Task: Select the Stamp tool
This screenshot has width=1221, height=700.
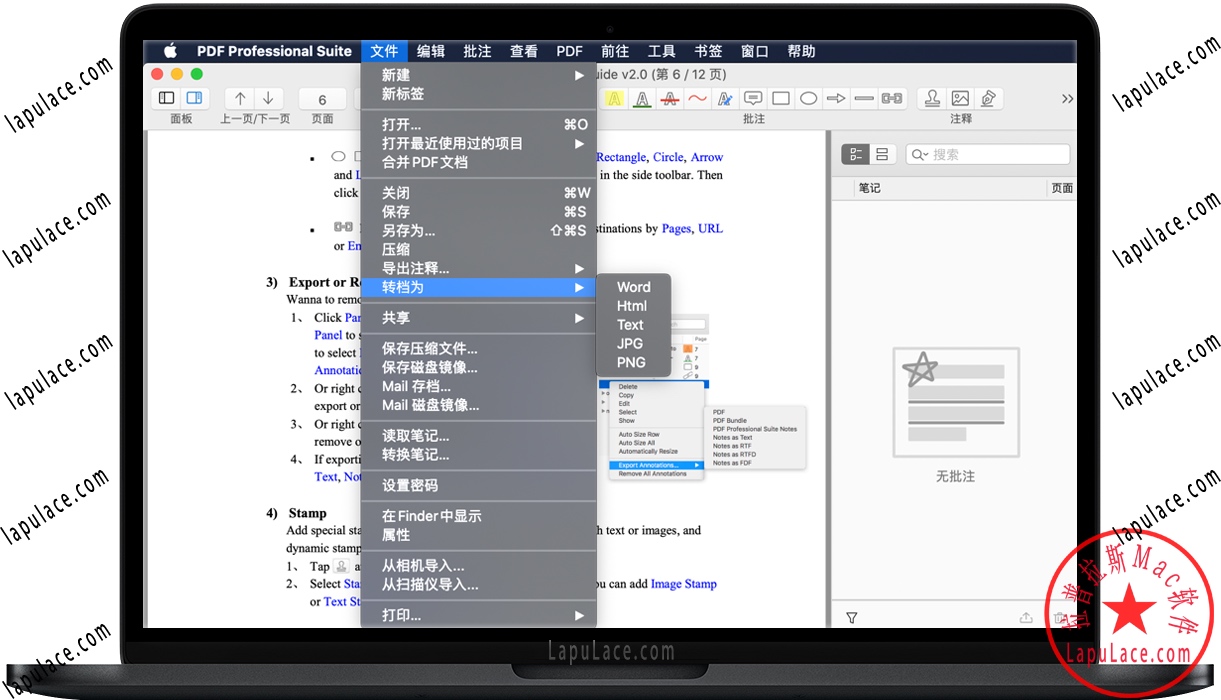Action: (932, 98)
